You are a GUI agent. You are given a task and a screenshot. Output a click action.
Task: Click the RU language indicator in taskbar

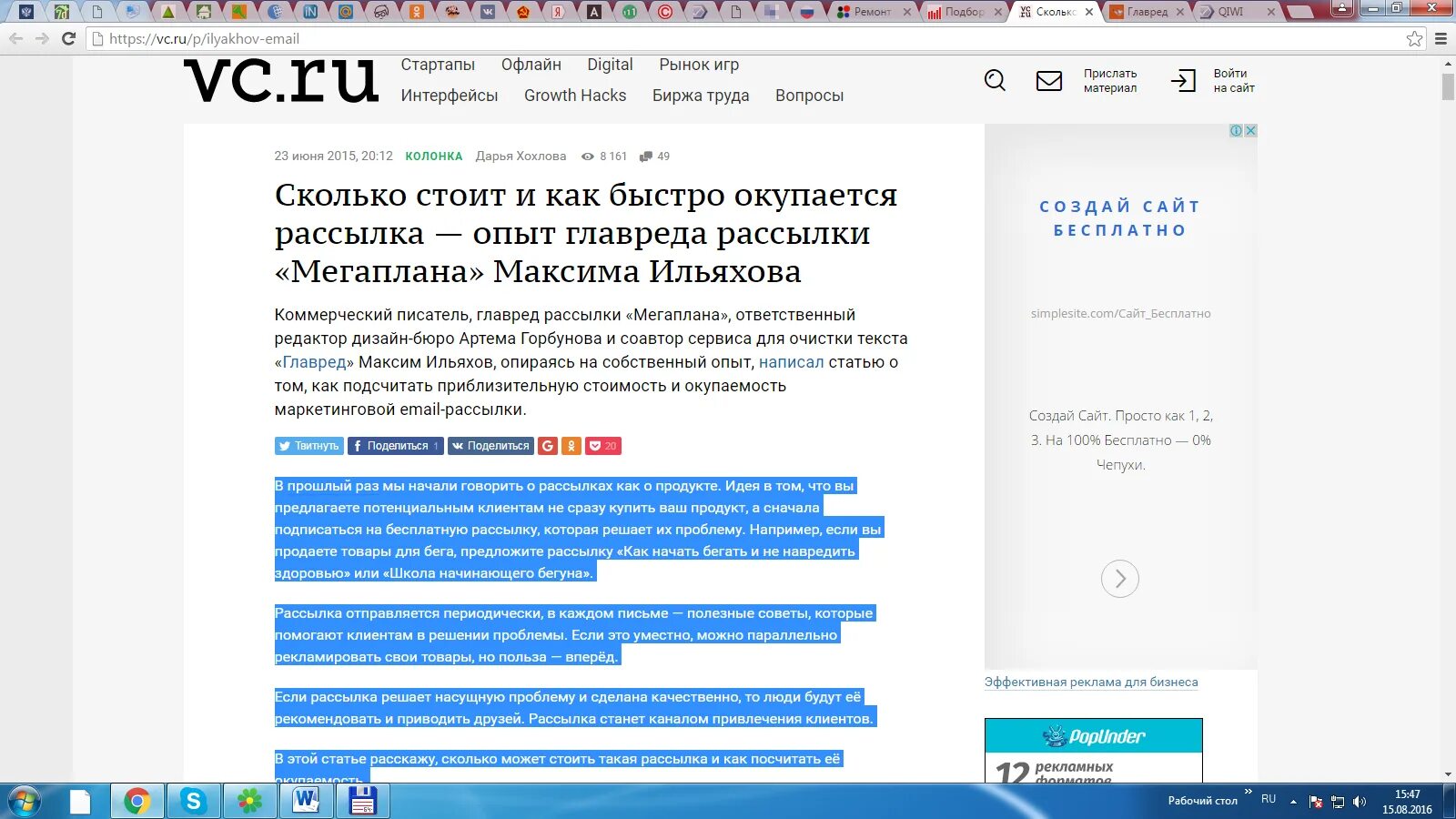[x=1269, y=799]
